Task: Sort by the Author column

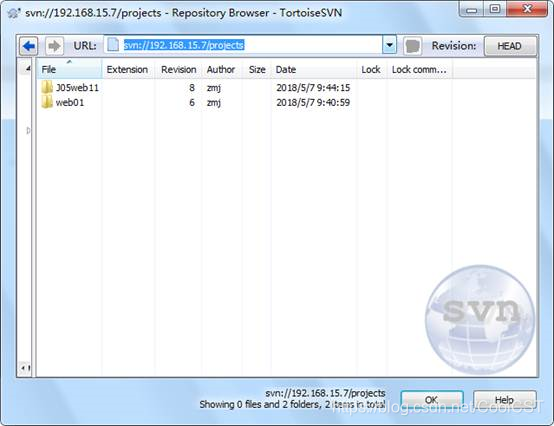Action: 222,69
